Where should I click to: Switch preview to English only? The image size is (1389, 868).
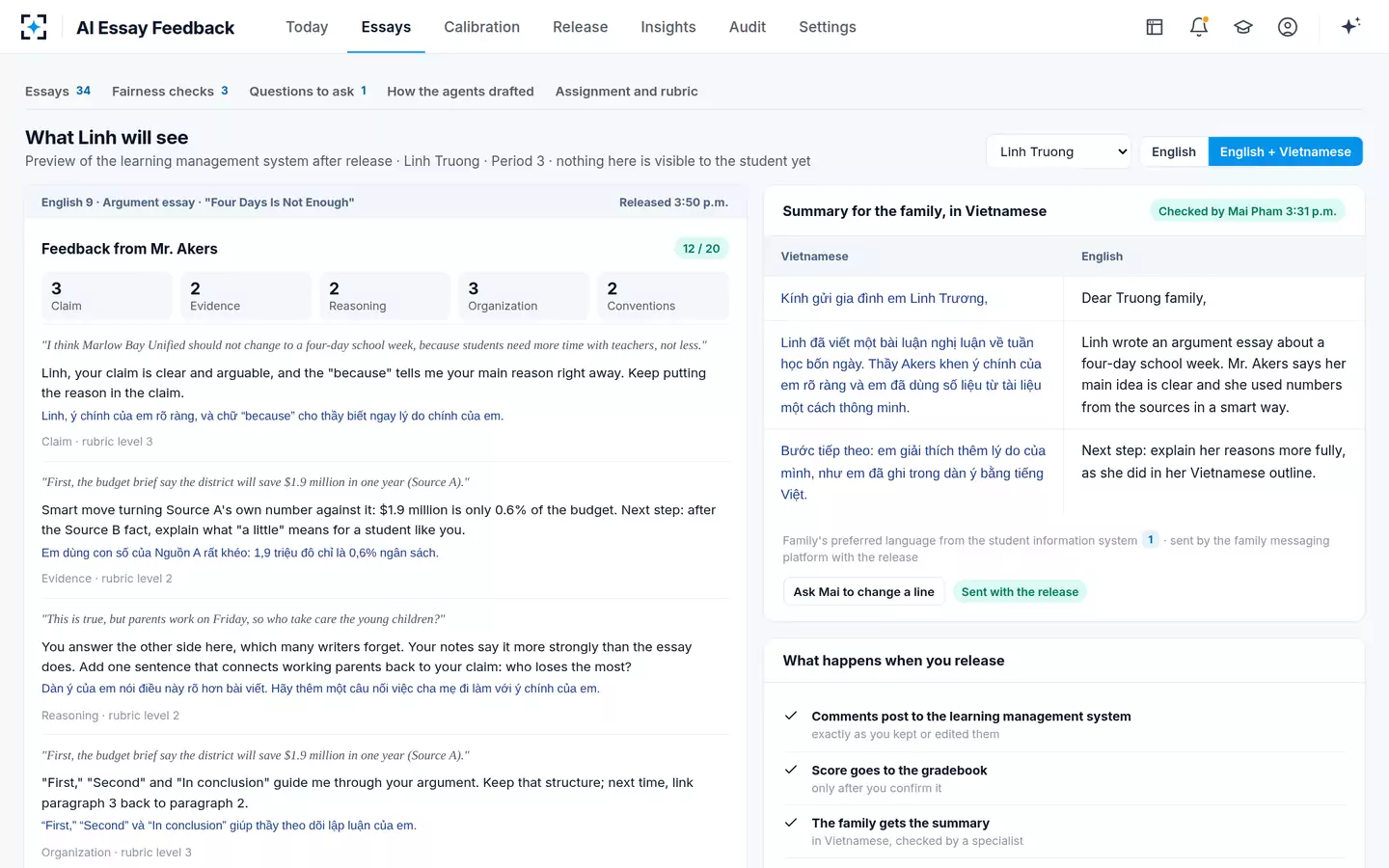pos(1174,151)
